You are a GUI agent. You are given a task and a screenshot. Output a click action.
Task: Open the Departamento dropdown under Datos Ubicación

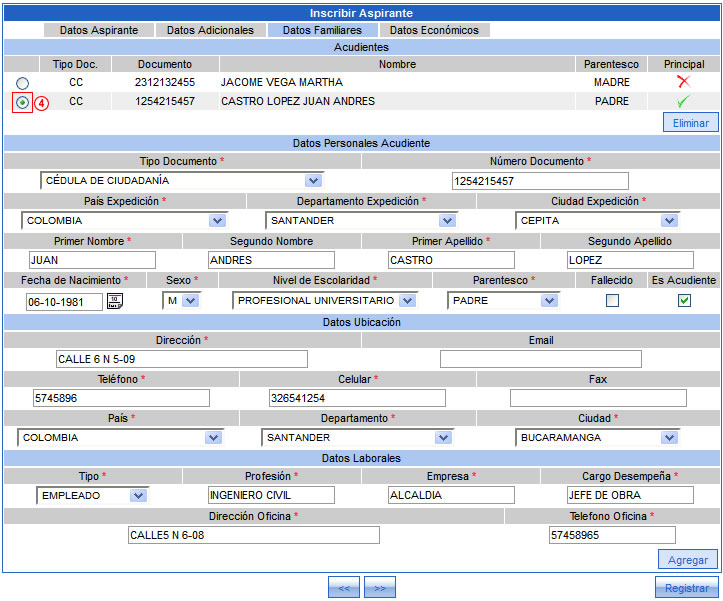click(357, 437)
